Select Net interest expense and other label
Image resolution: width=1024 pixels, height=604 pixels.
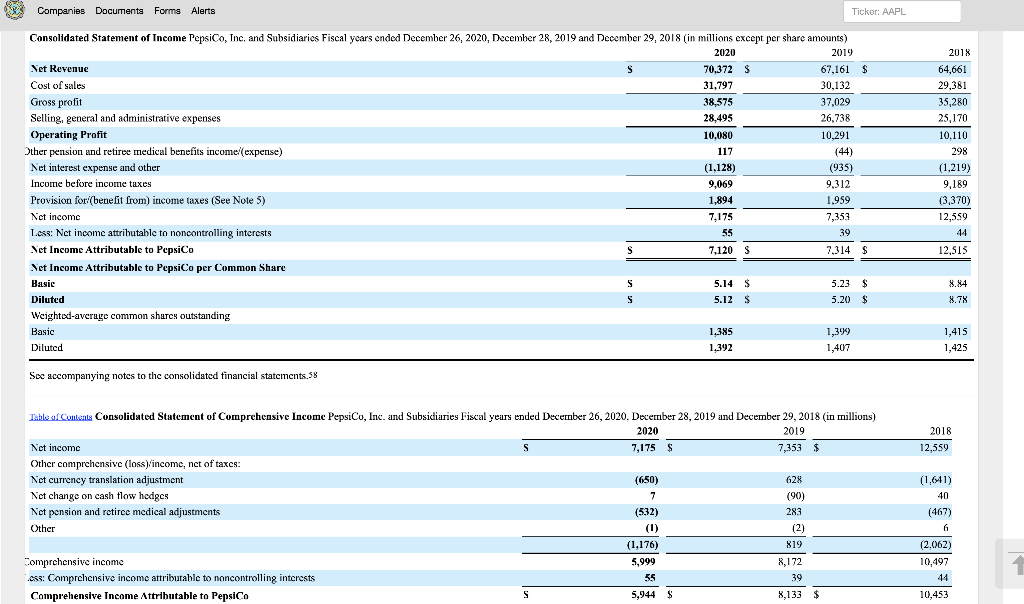(95, 168)
